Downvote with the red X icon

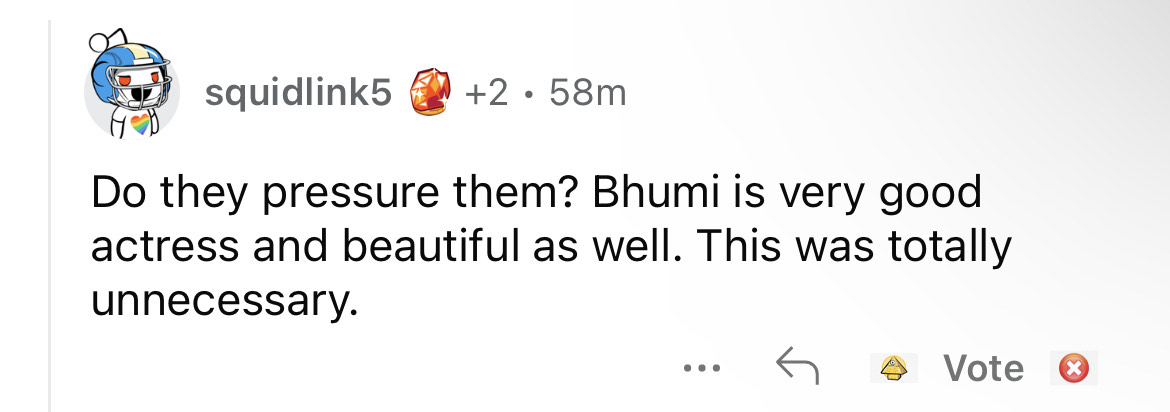1073,368
